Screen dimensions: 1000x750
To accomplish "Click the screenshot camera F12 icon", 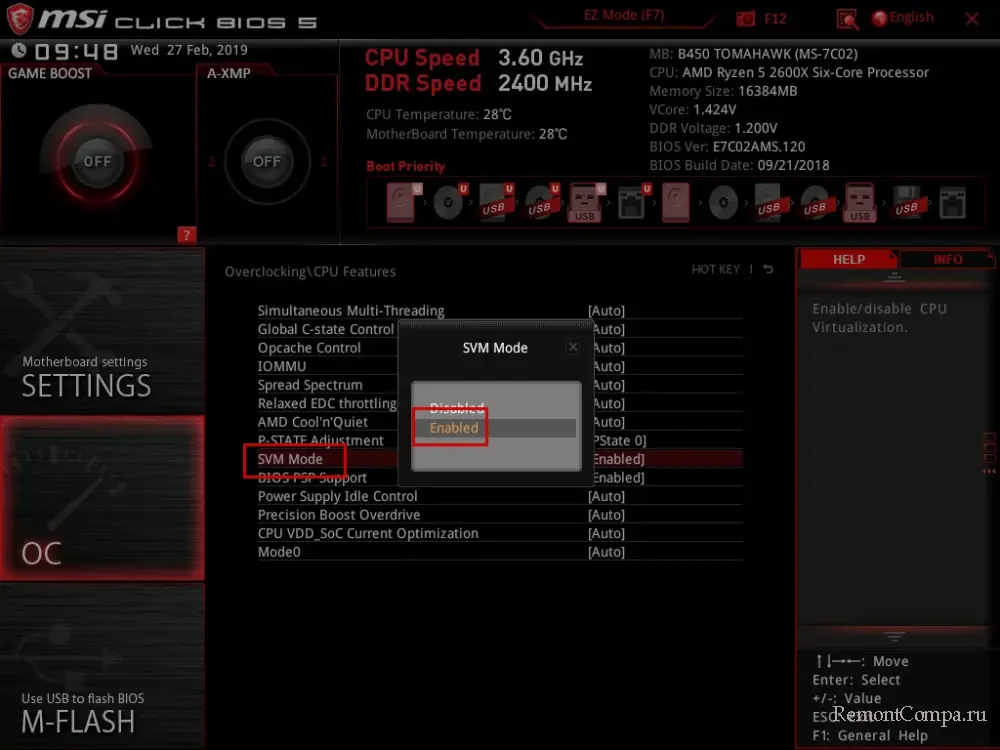I will click(746, 18).
